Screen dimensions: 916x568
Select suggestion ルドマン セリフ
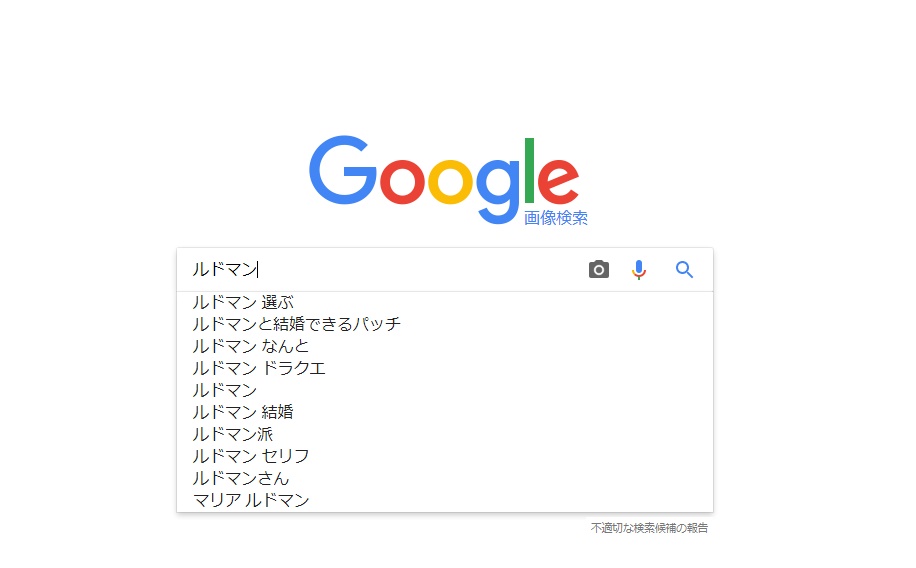[x=251, y=456]
